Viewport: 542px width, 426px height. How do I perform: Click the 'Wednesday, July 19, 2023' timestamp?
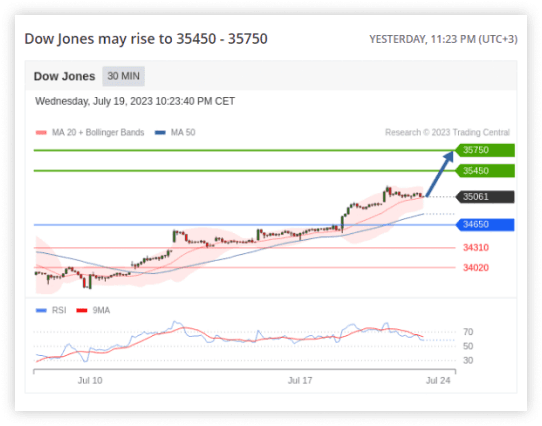click(135, 101)
